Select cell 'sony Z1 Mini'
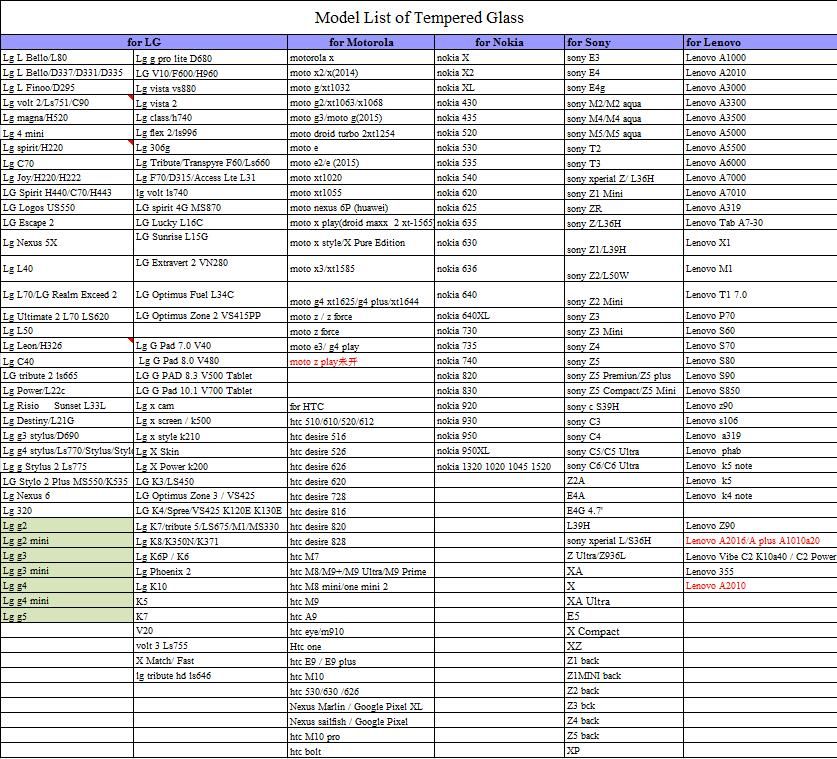This screenshot has height=759, width=837. (623, 193)
